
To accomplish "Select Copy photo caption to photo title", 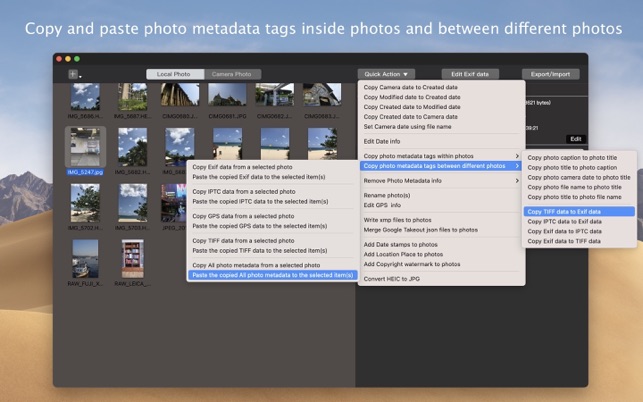I will click(x=579, y=158).
